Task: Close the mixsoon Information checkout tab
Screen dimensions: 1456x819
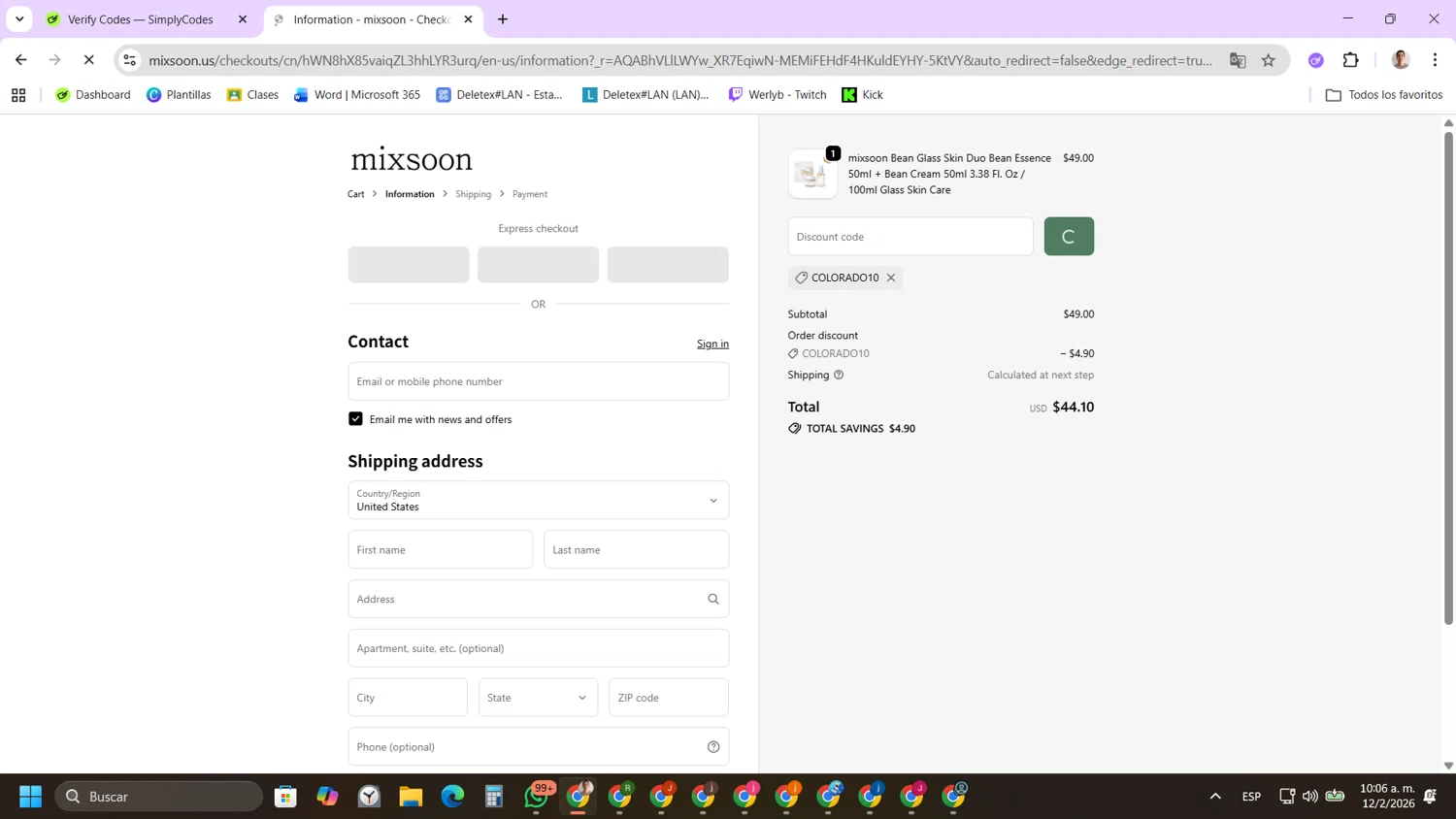Action: [468, 19]
